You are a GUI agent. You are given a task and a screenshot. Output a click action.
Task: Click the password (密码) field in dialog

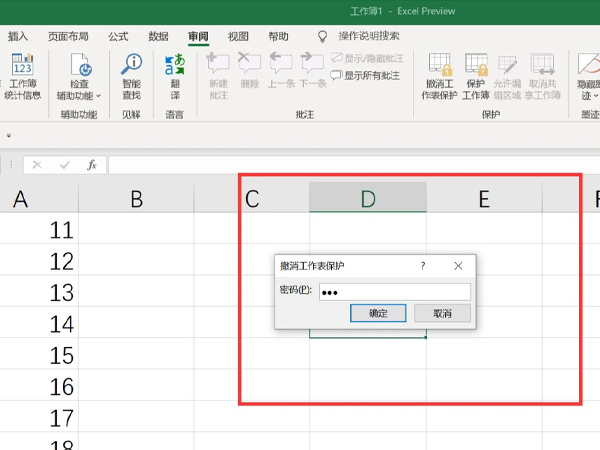pyautogui.click(x=395, y=292)
